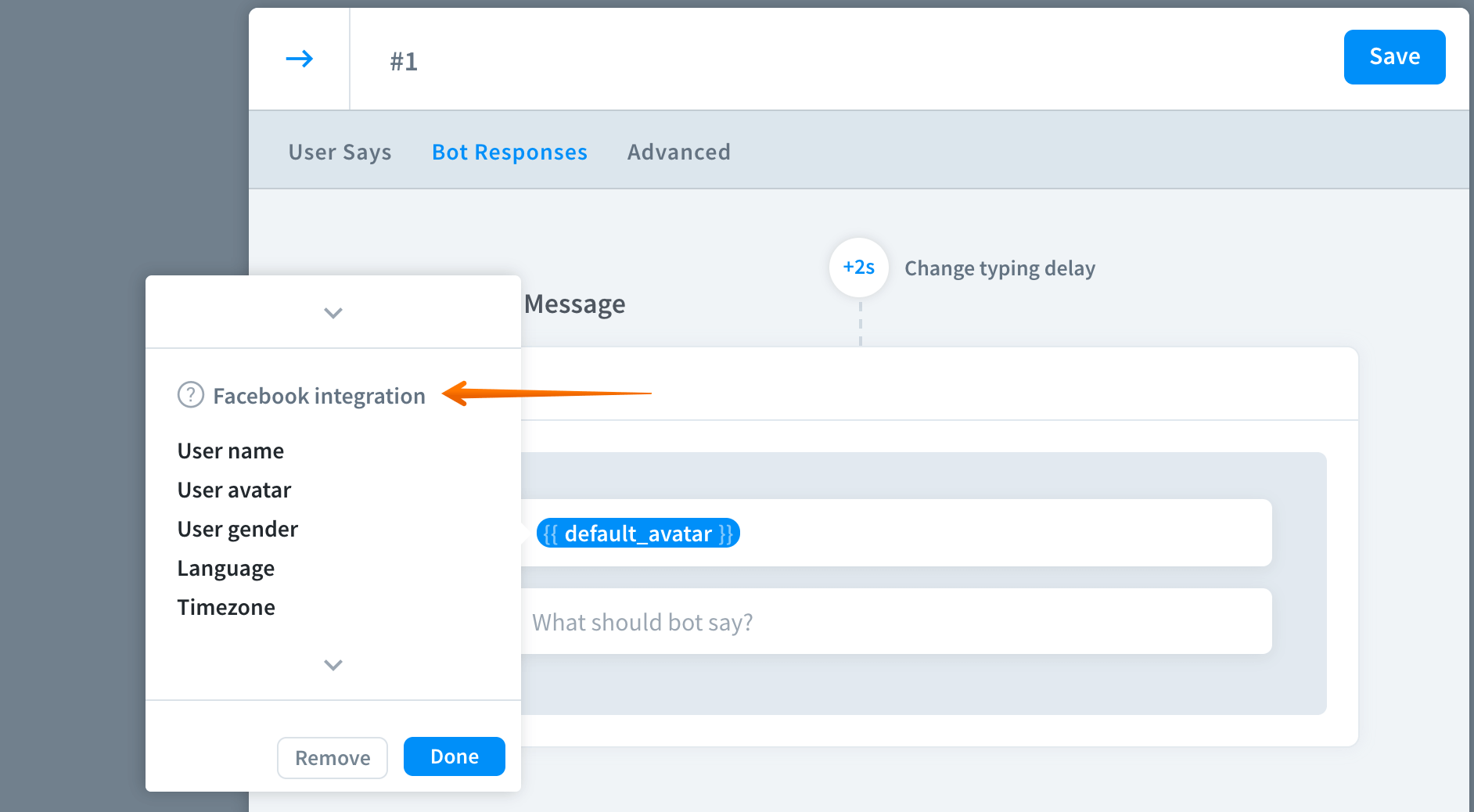Screen dimensions: 1474x812
Task: Expand the top chevron in the popup
Action: coord(333,313)
